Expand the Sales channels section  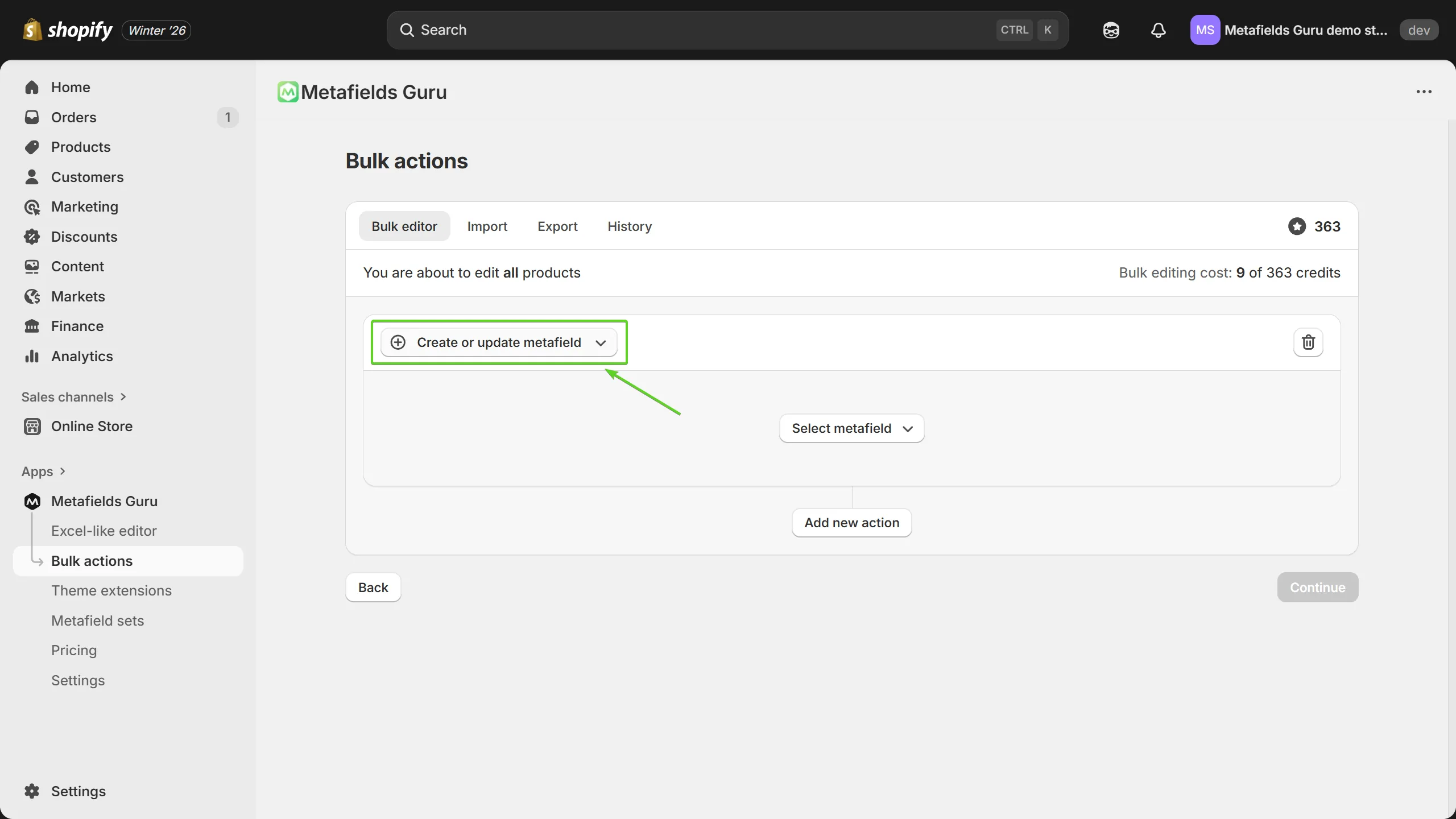coord(73,397)
